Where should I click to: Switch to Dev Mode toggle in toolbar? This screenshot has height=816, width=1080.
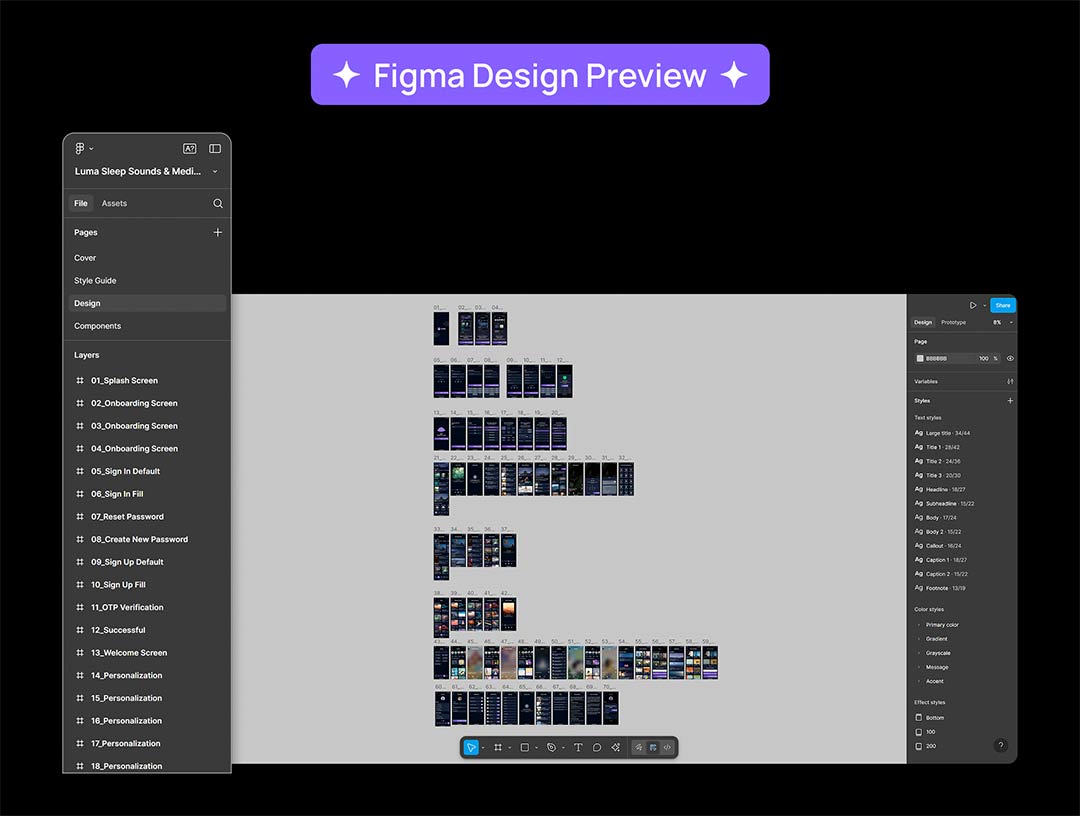[x=667, y=747]
